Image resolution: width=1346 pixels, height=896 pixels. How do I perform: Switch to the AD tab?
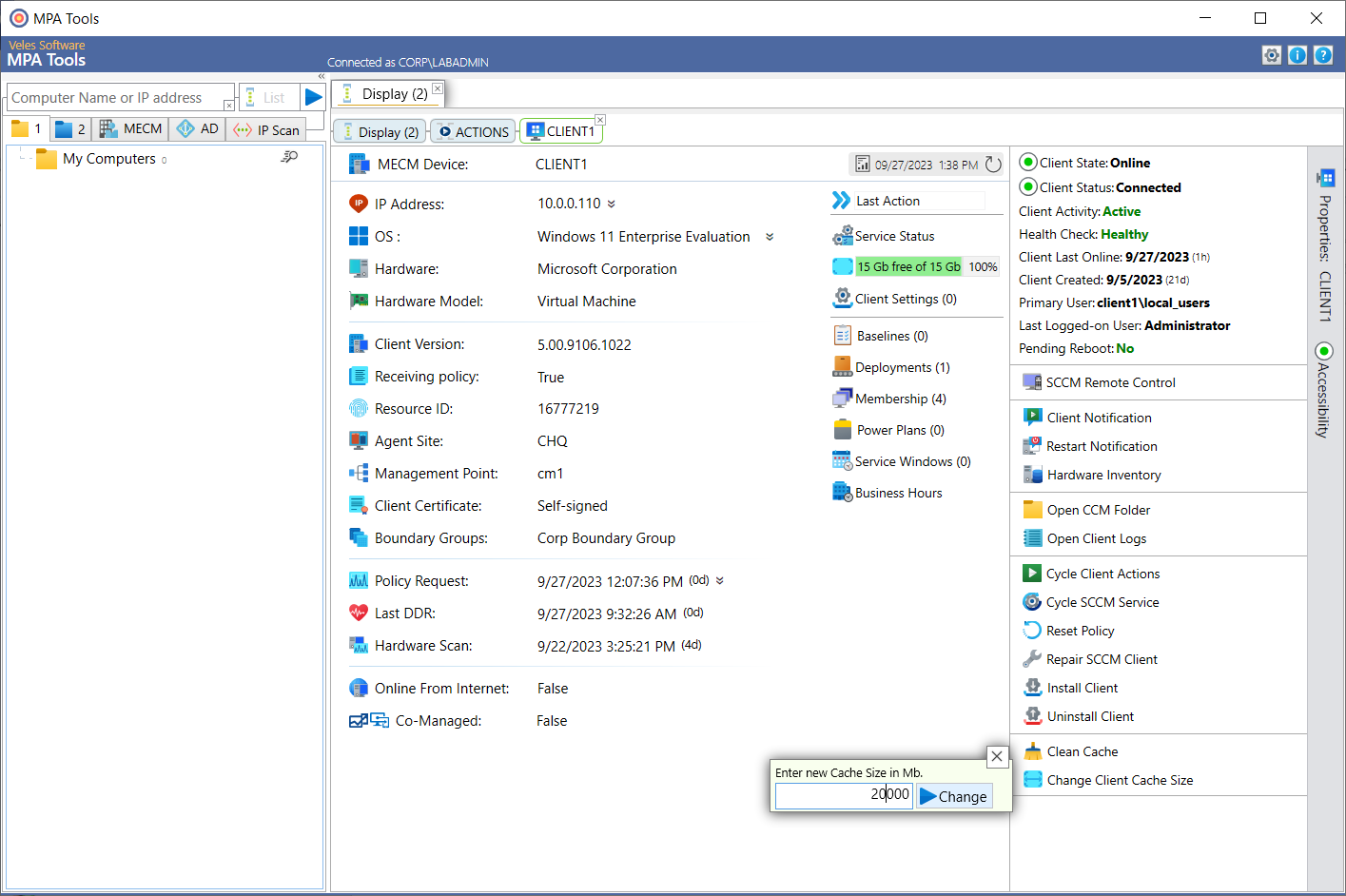click(198, 128)
